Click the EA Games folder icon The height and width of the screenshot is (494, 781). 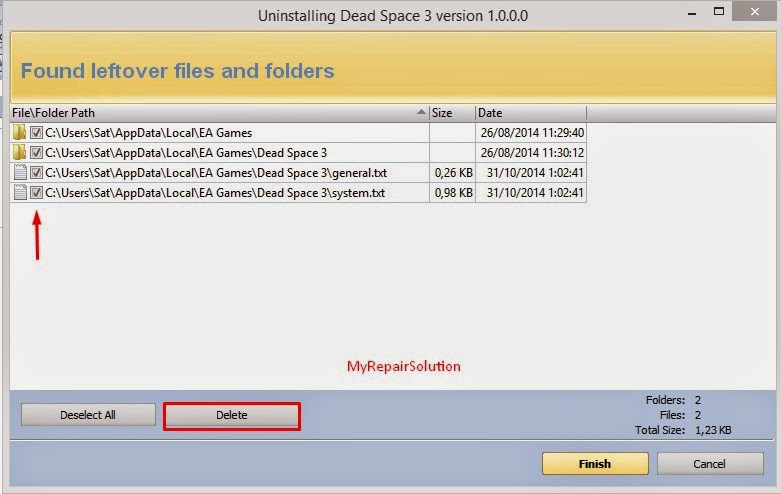tap(19, 132)
